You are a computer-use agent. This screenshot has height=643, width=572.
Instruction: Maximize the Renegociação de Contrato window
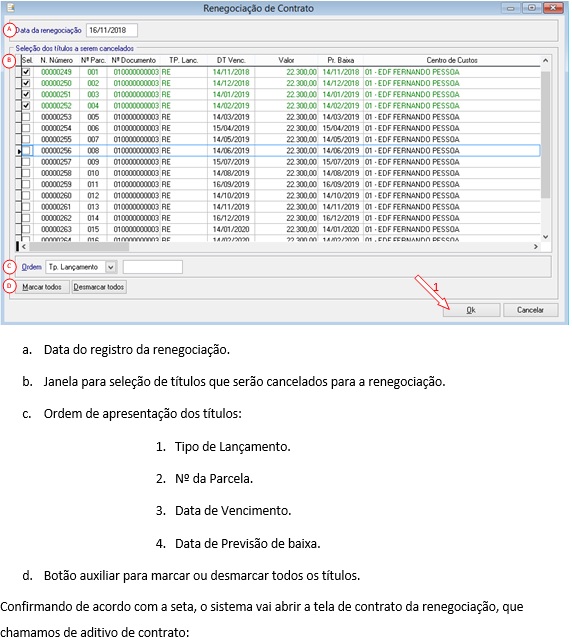pyautogui.click(x=531, y=8)
